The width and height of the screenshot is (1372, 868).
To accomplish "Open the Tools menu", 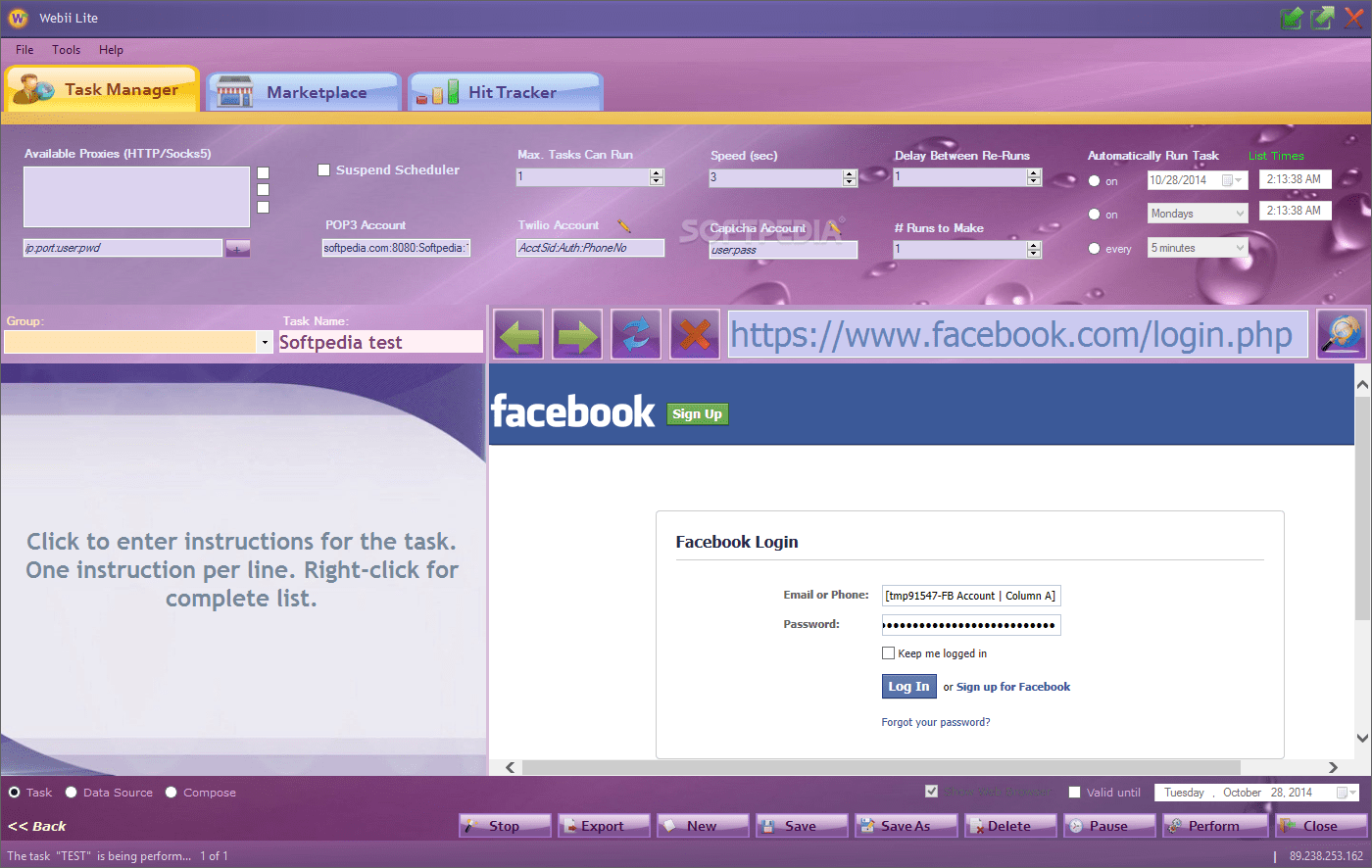I will (67, 50).
